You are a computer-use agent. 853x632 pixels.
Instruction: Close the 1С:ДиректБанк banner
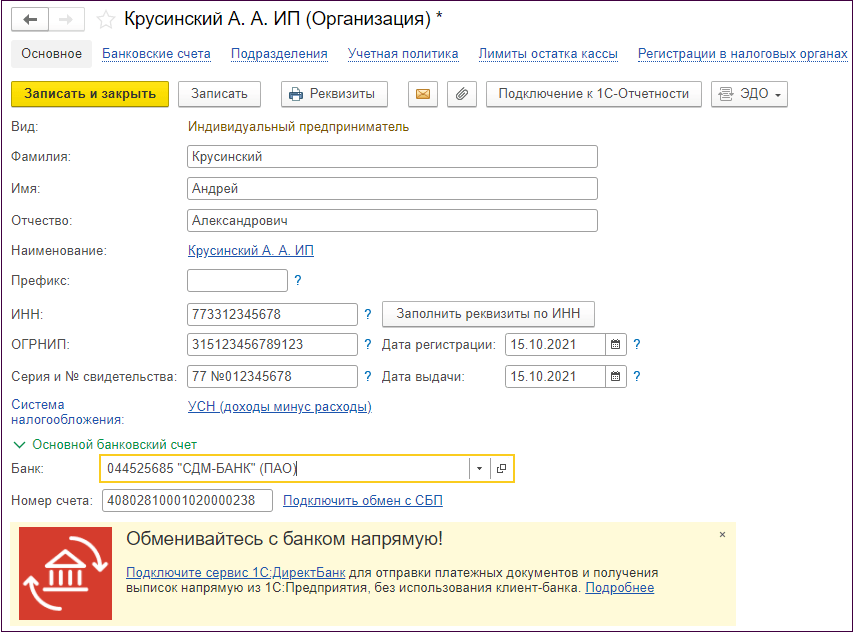722,535
